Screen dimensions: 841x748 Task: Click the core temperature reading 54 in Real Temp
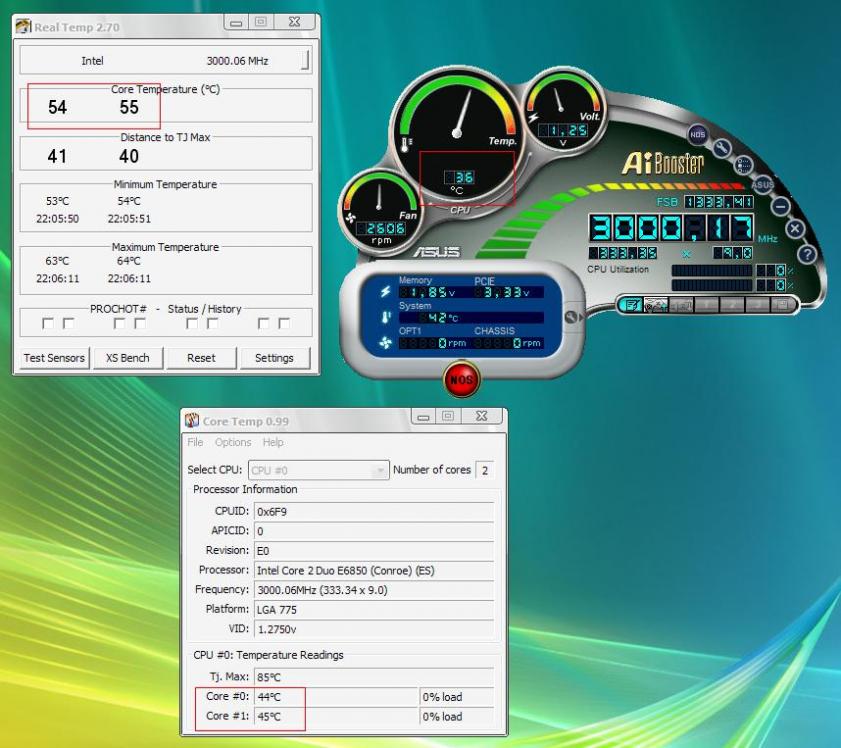(57, 107)
